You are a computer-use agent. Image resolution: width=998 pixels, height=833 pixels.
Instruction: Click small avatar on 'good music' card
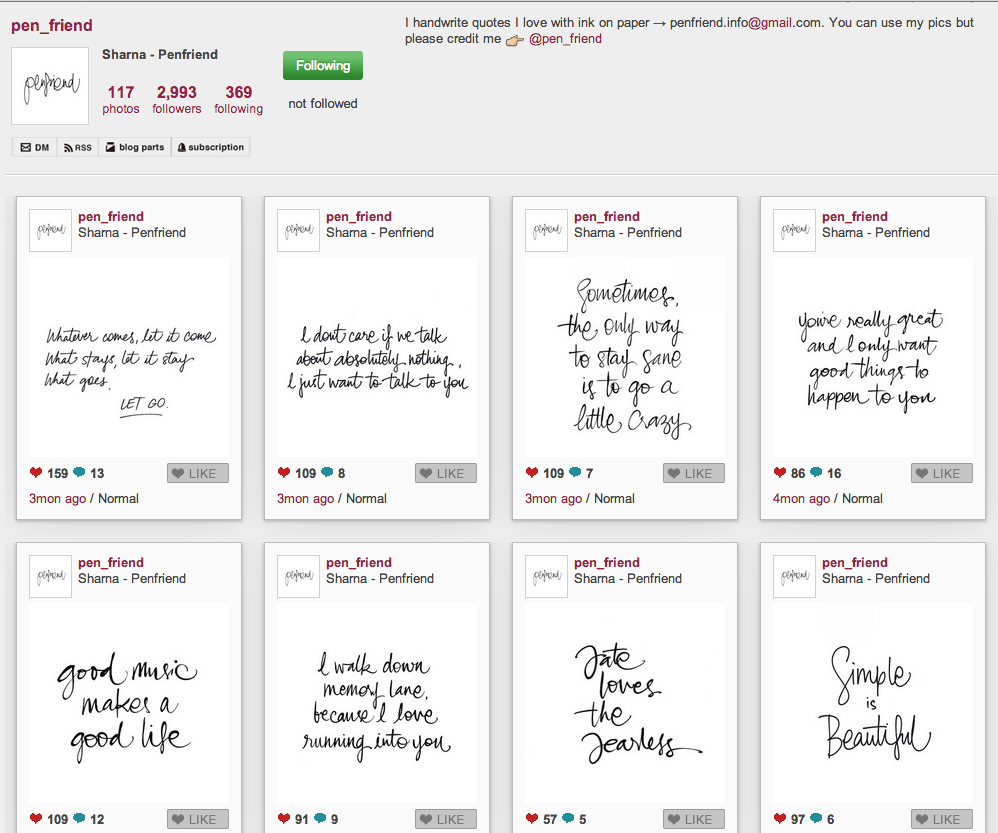[x=50, y=577]
